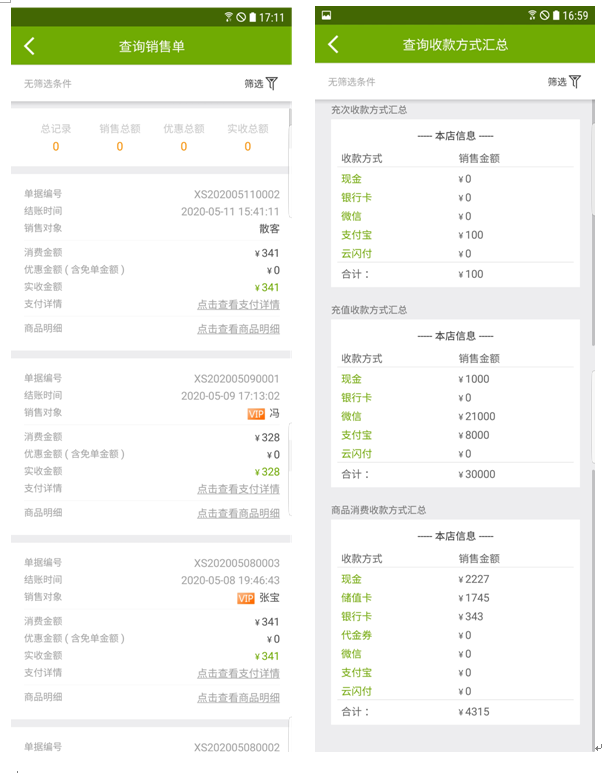Open 筛选 filter on 查询销售单 screen
The image size is (611, 773).
[261, 83]
